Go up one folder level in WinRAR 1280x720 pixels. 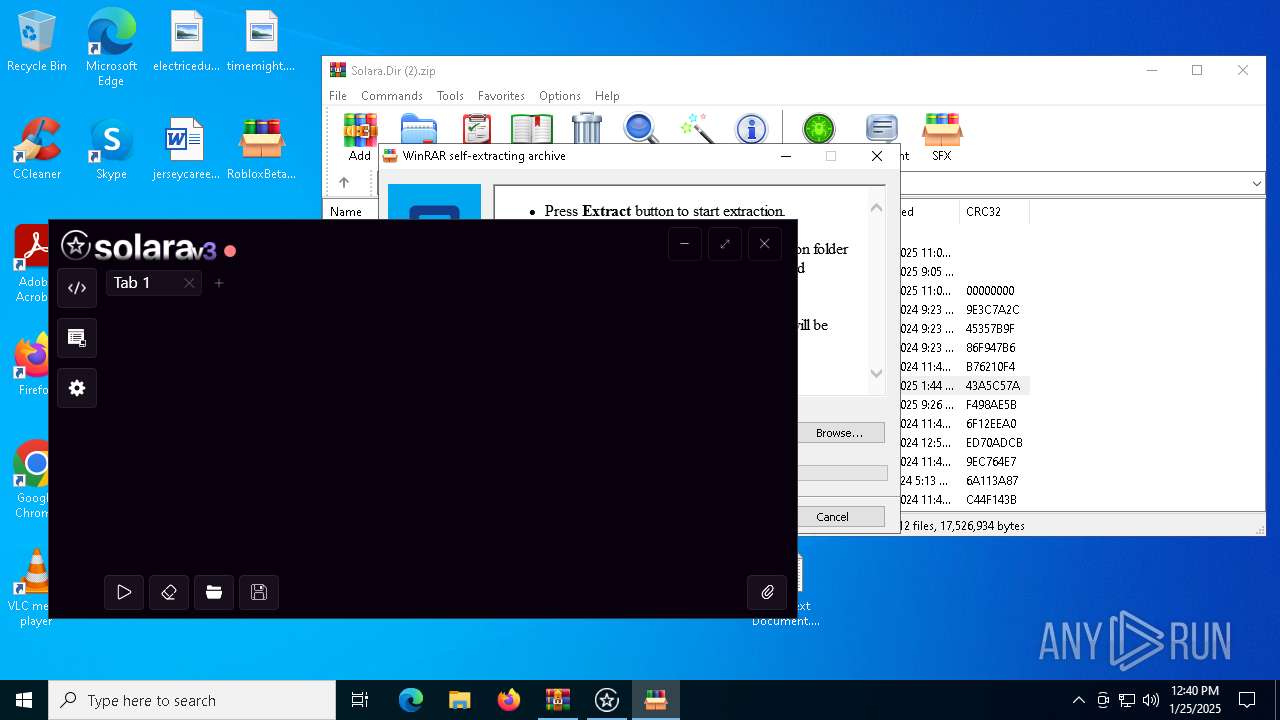click(344, 182)
